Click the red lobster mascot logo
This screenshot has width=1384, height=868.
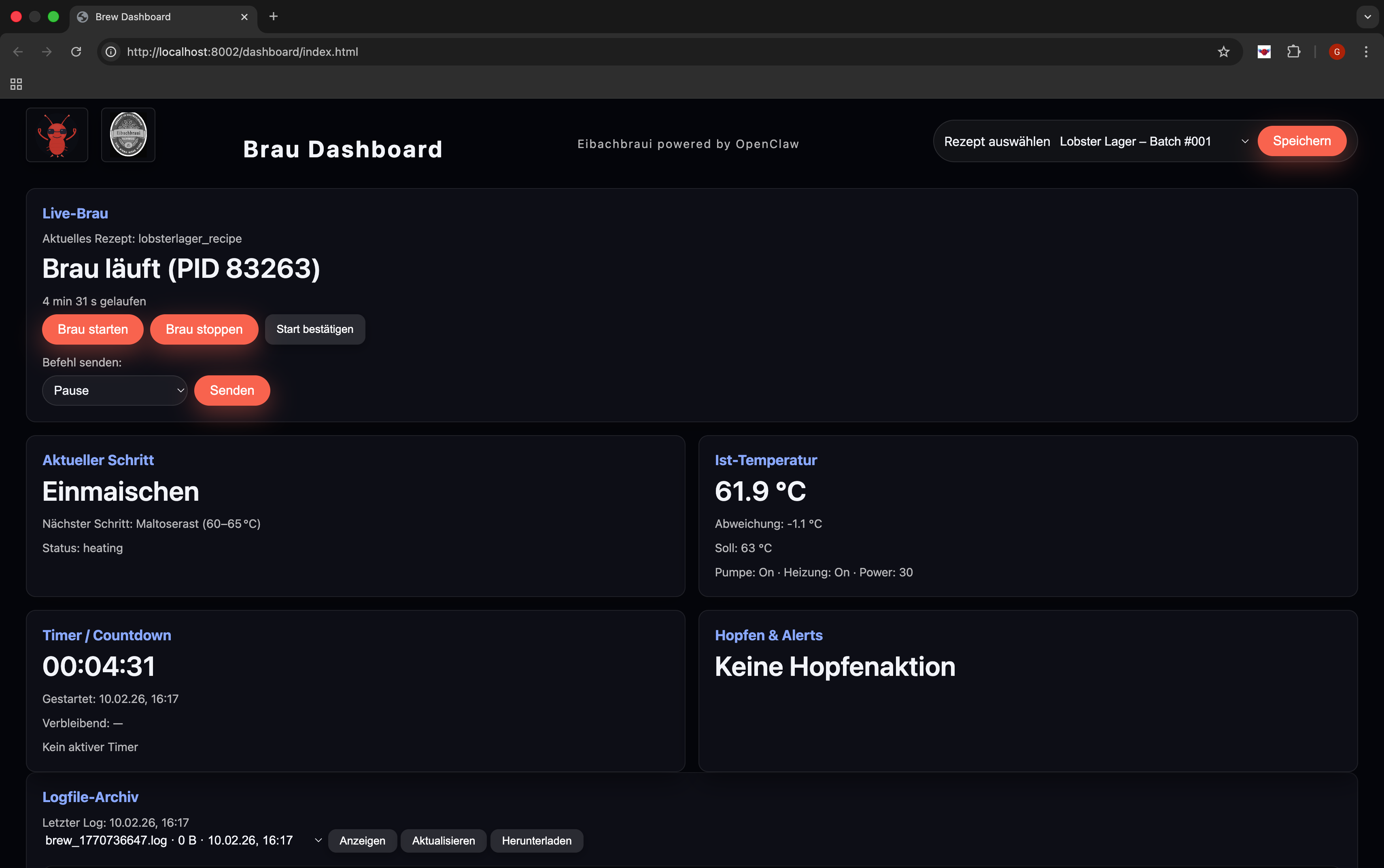point(57,135)
